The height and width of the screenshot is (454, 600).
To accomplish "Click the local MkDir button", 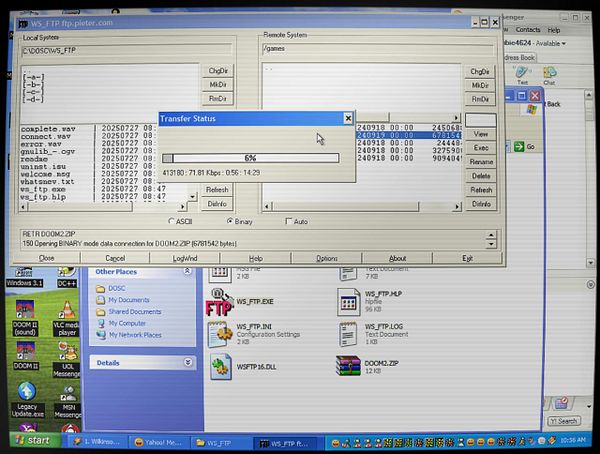I will (218, 85).
